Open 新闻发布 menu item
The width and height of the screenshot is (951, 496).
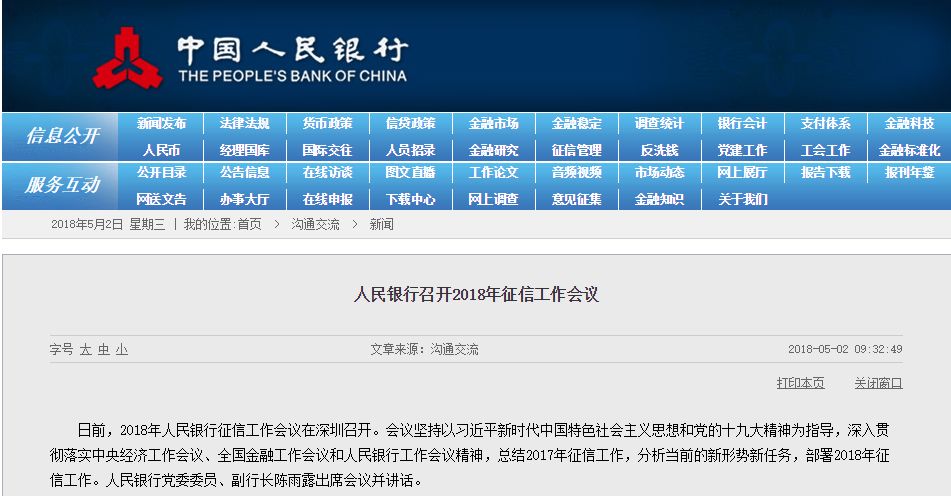pyautogui.click(x=161, y=124)
